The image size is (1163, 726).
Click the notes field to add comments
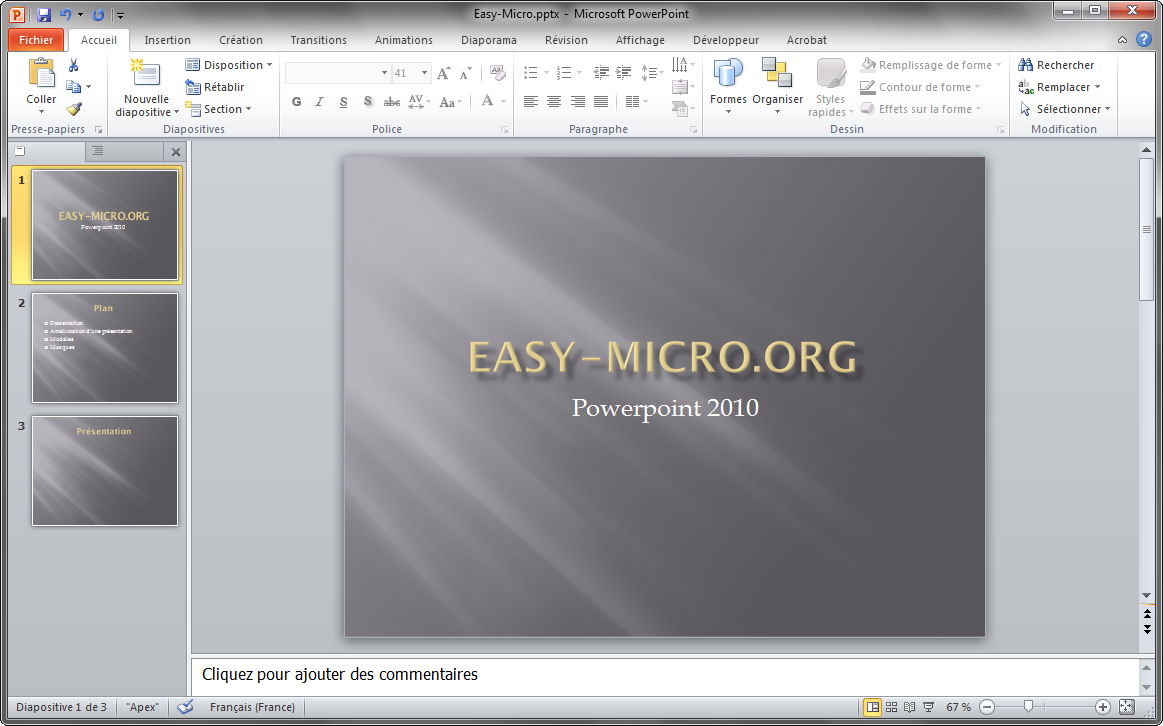[665, 675]
